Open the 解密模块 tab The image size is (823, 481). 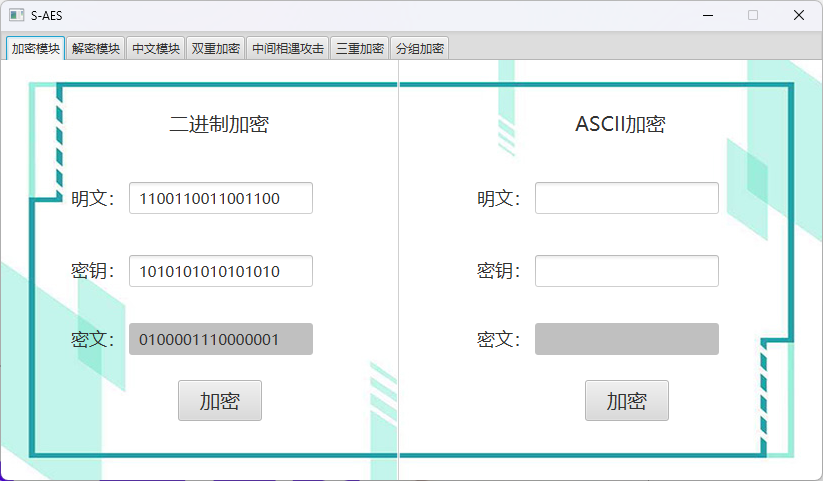96,48
